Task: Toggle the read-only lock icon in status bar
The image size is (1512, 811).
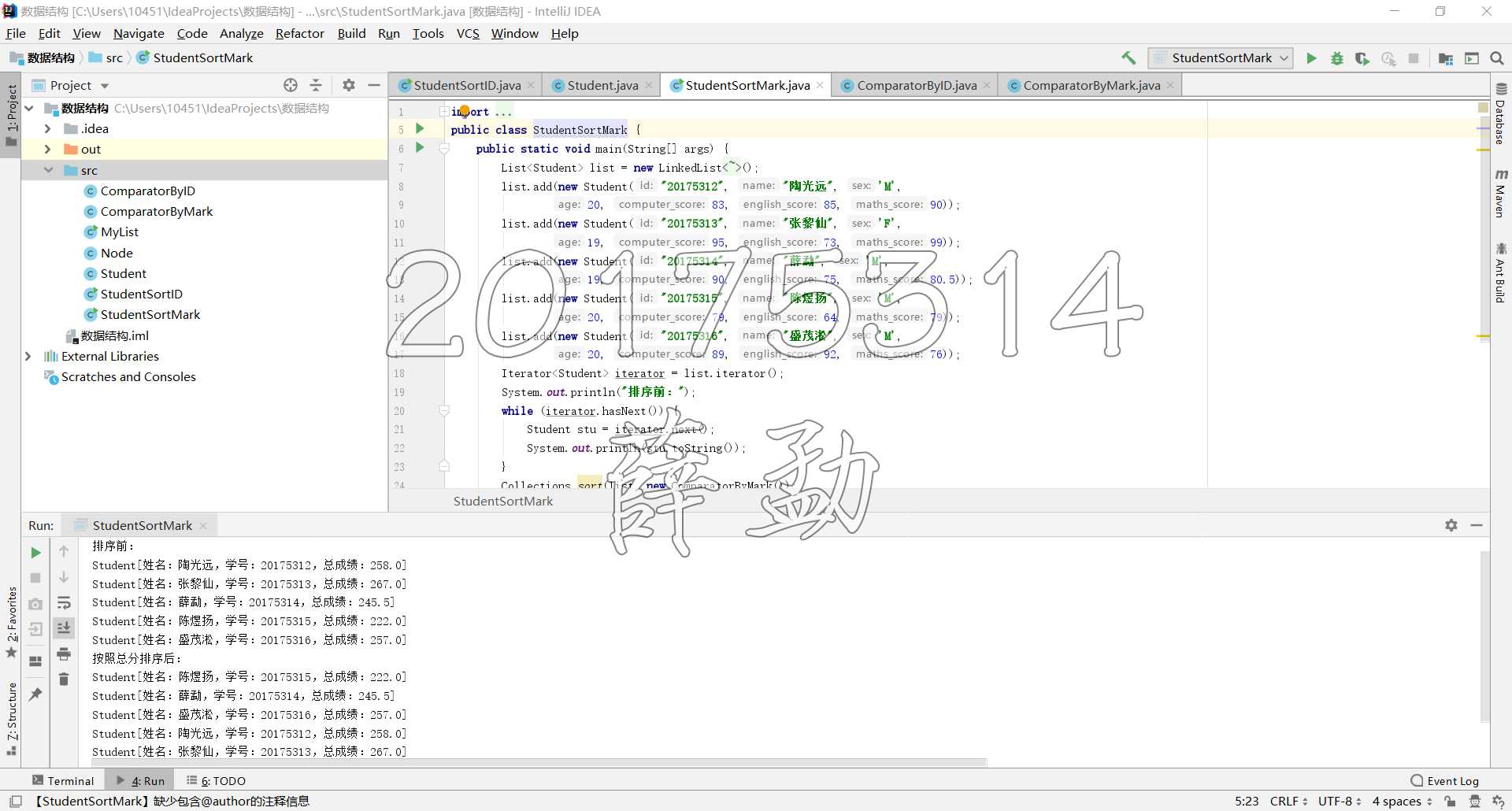Action: 1450,802
